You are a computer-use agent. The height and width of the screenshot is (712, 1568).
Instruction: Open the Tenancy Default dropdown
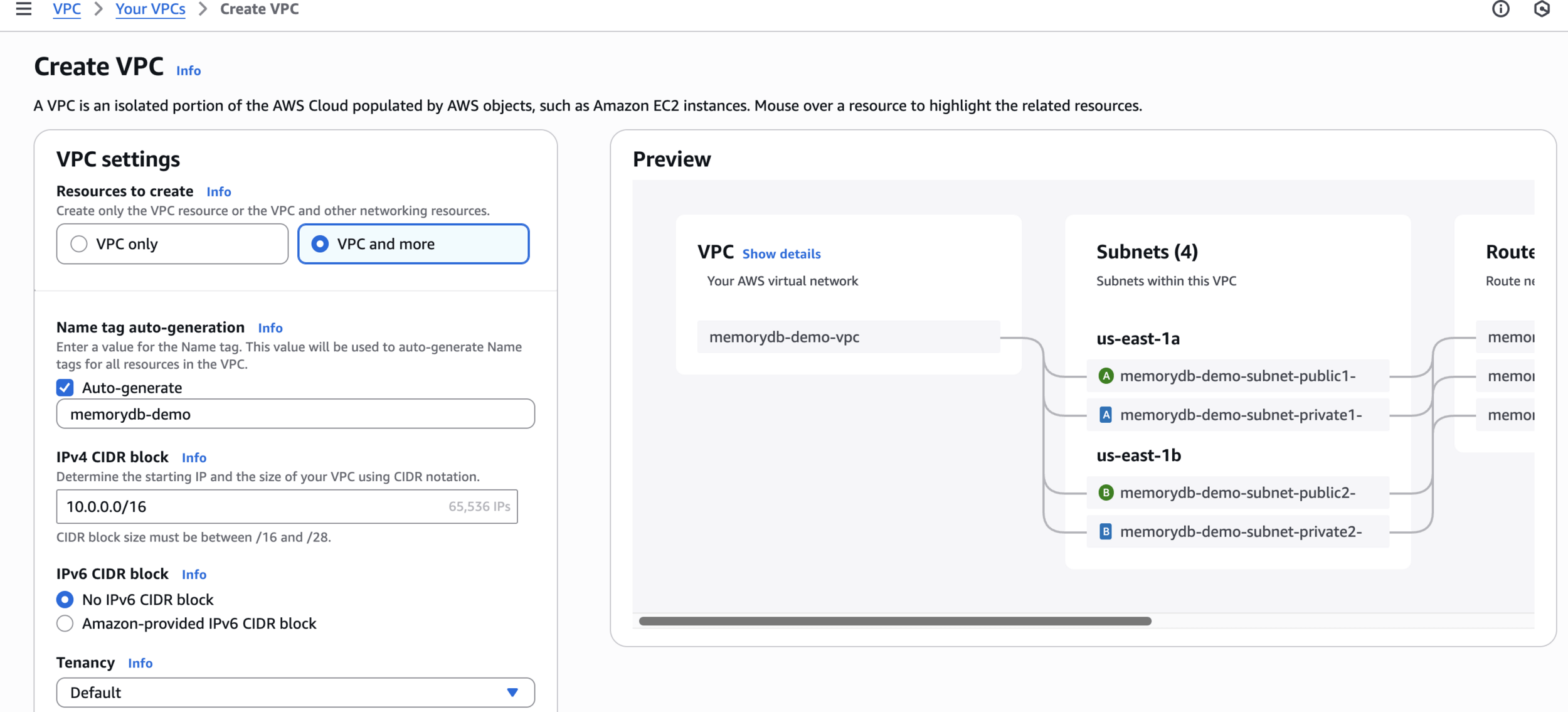pos(295,693)
